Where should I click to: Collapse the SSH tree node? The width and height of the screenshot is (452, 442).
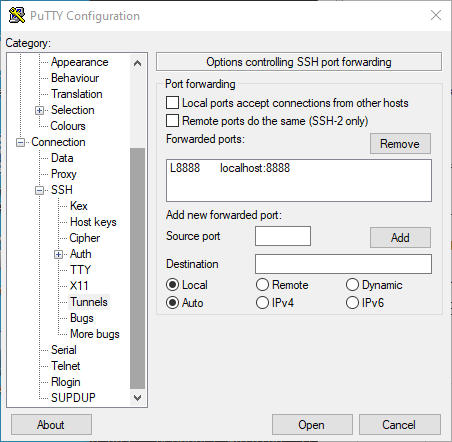pos(39,190)
